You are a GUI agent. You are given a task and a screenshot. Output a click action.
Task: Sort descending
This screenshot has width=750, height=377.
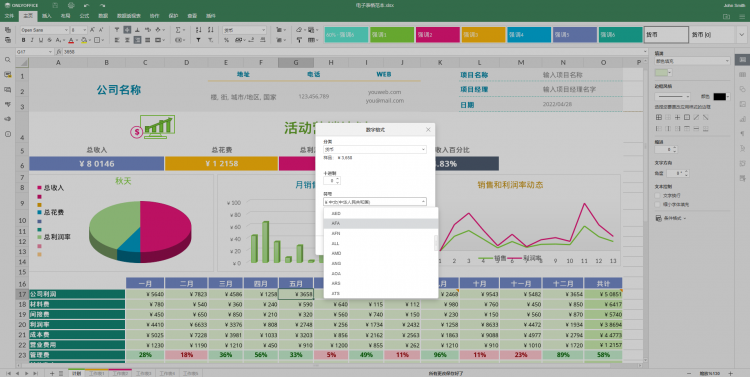pos(210,30)
